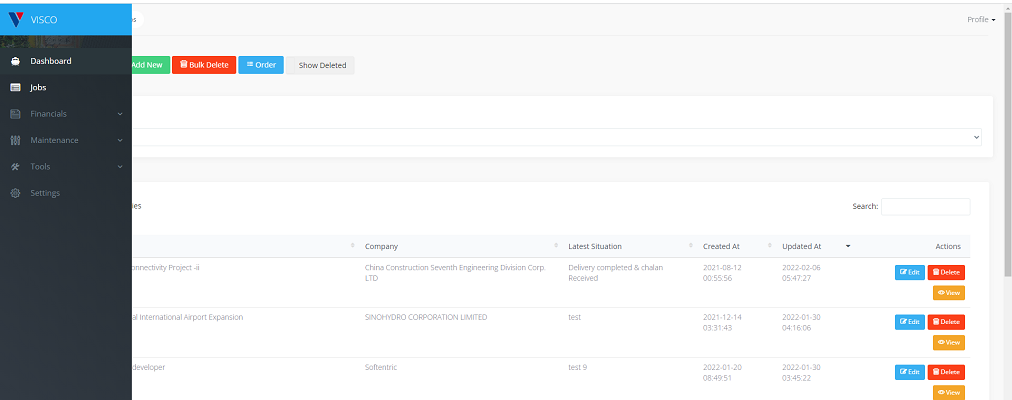Click the Add New button
This screenshot has width=1012, height=400.
coord(150,65)
